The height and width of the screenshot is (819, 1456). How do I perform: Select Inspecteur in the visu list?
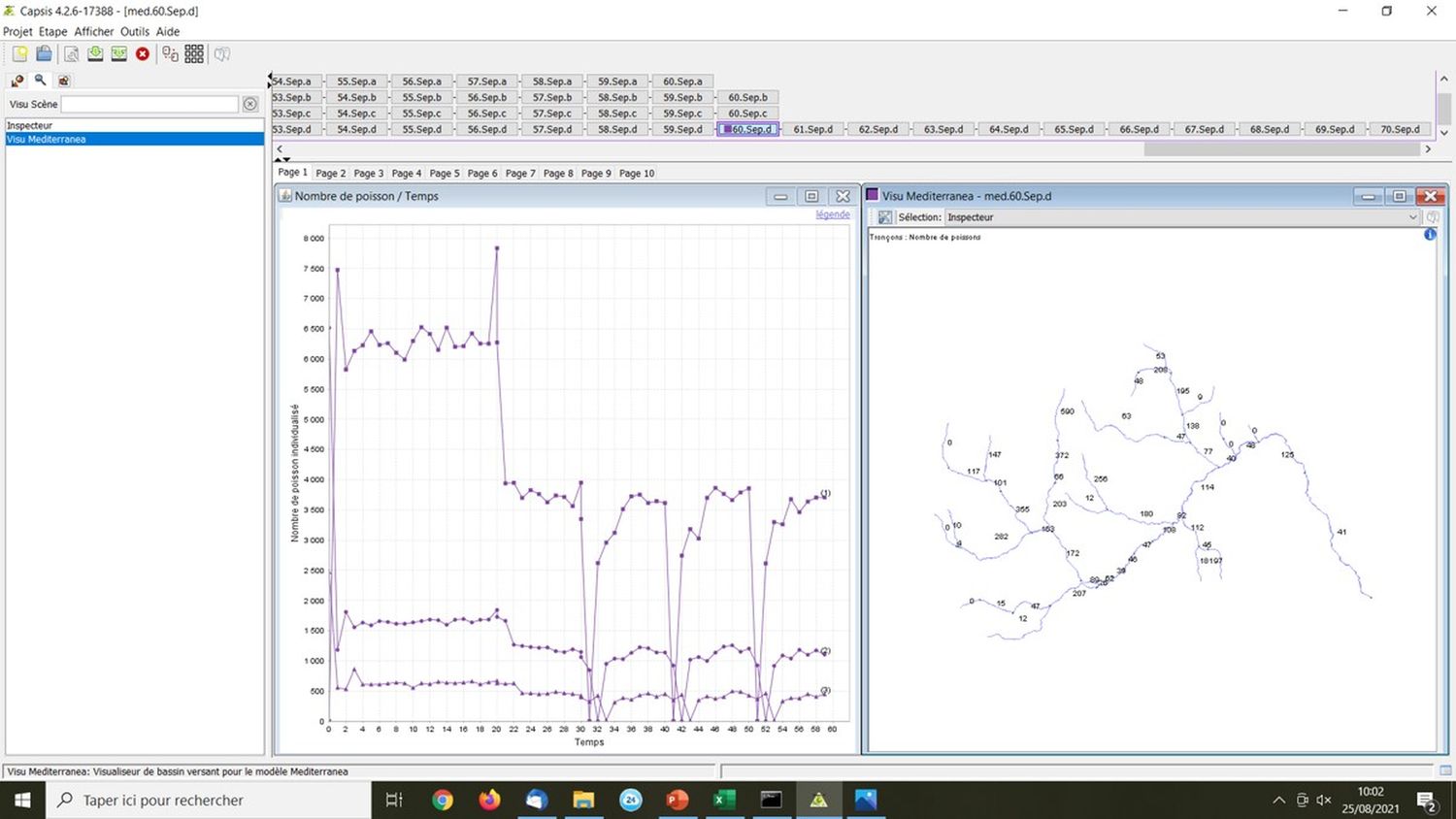coord(30,125)
